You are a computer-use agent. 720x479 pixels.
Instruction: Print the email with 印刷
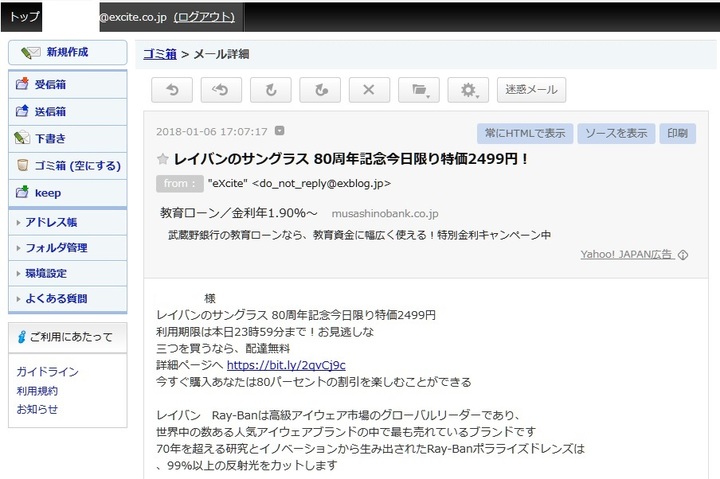click(x=677, y=134)
